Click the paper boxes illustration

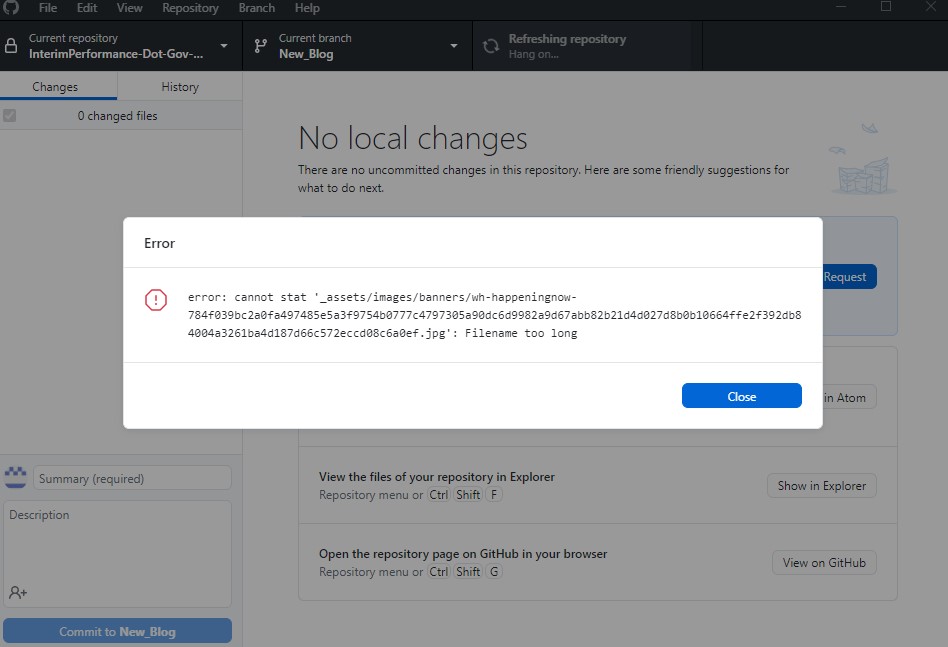tap(863, 161)
